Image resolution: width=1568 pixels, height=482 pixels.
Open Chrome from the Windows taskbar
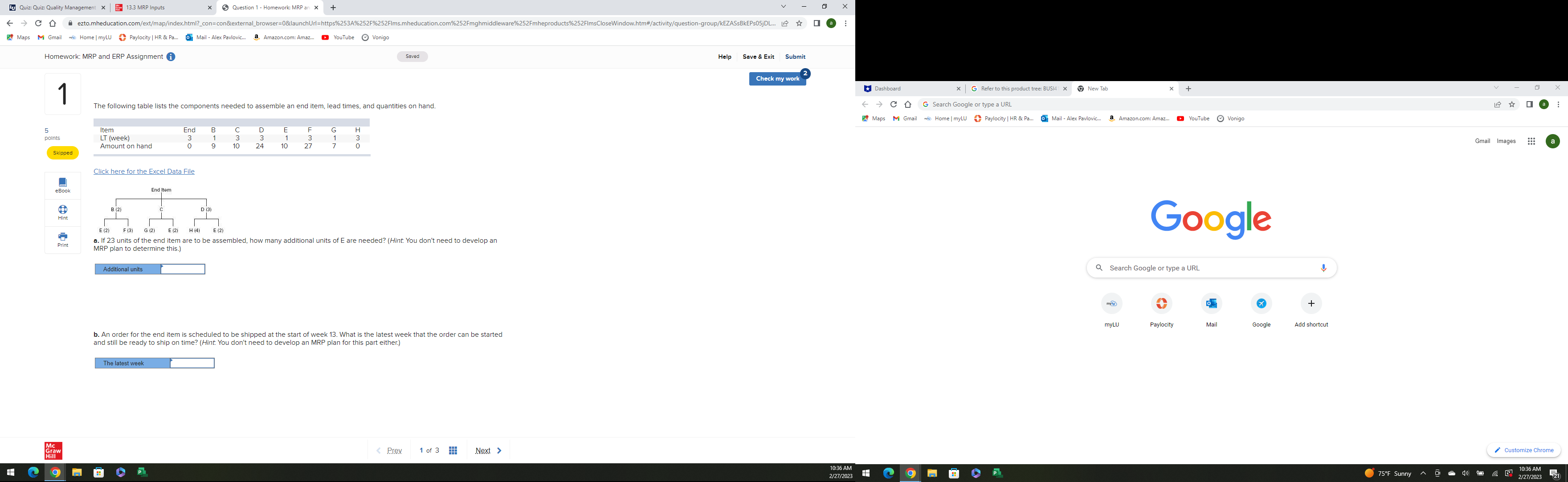pos(54,473)
